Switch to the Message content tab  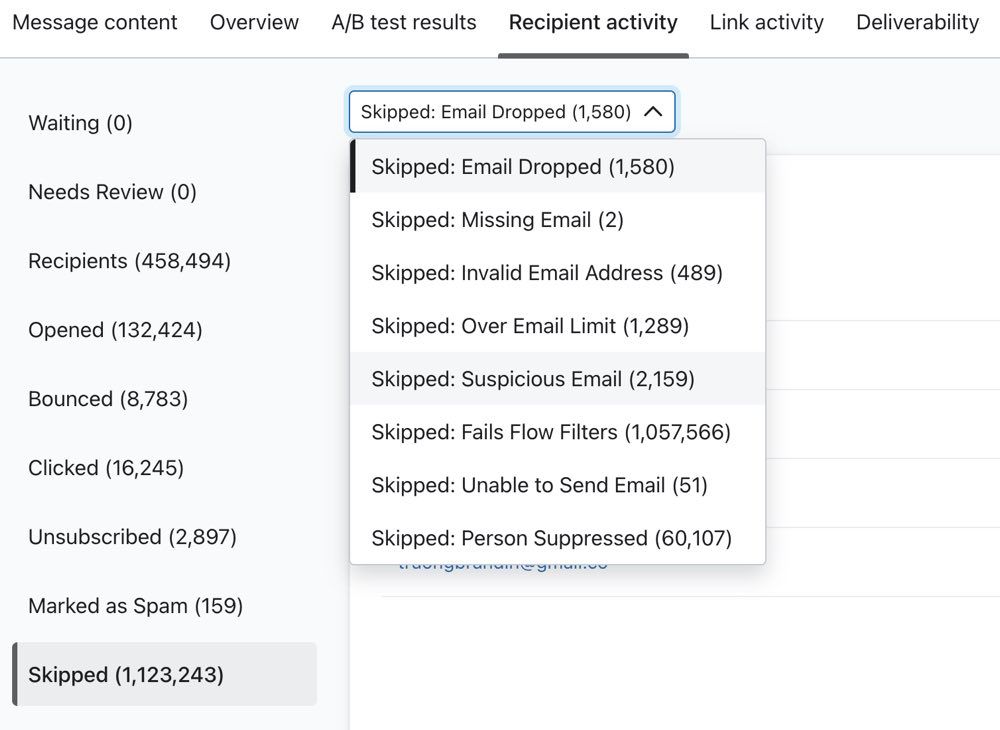tap(94, 22)
